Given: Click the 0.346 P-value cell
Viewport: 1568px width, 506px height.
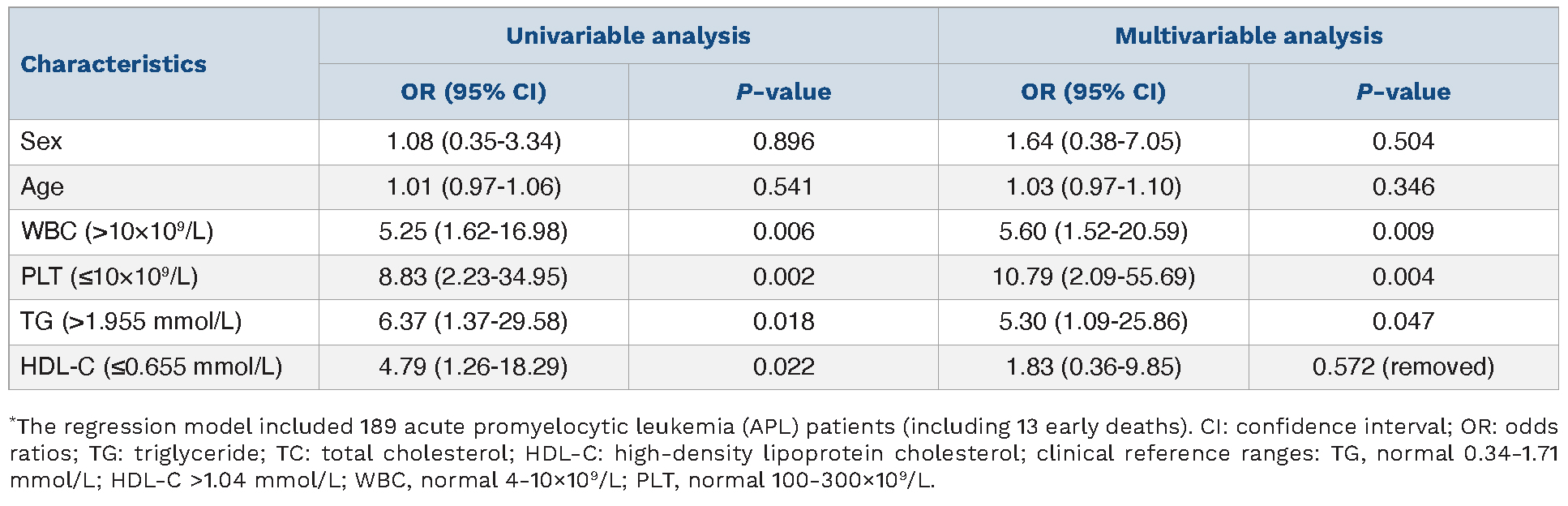Looking at the screenshot, I should tap(1403, 187).
